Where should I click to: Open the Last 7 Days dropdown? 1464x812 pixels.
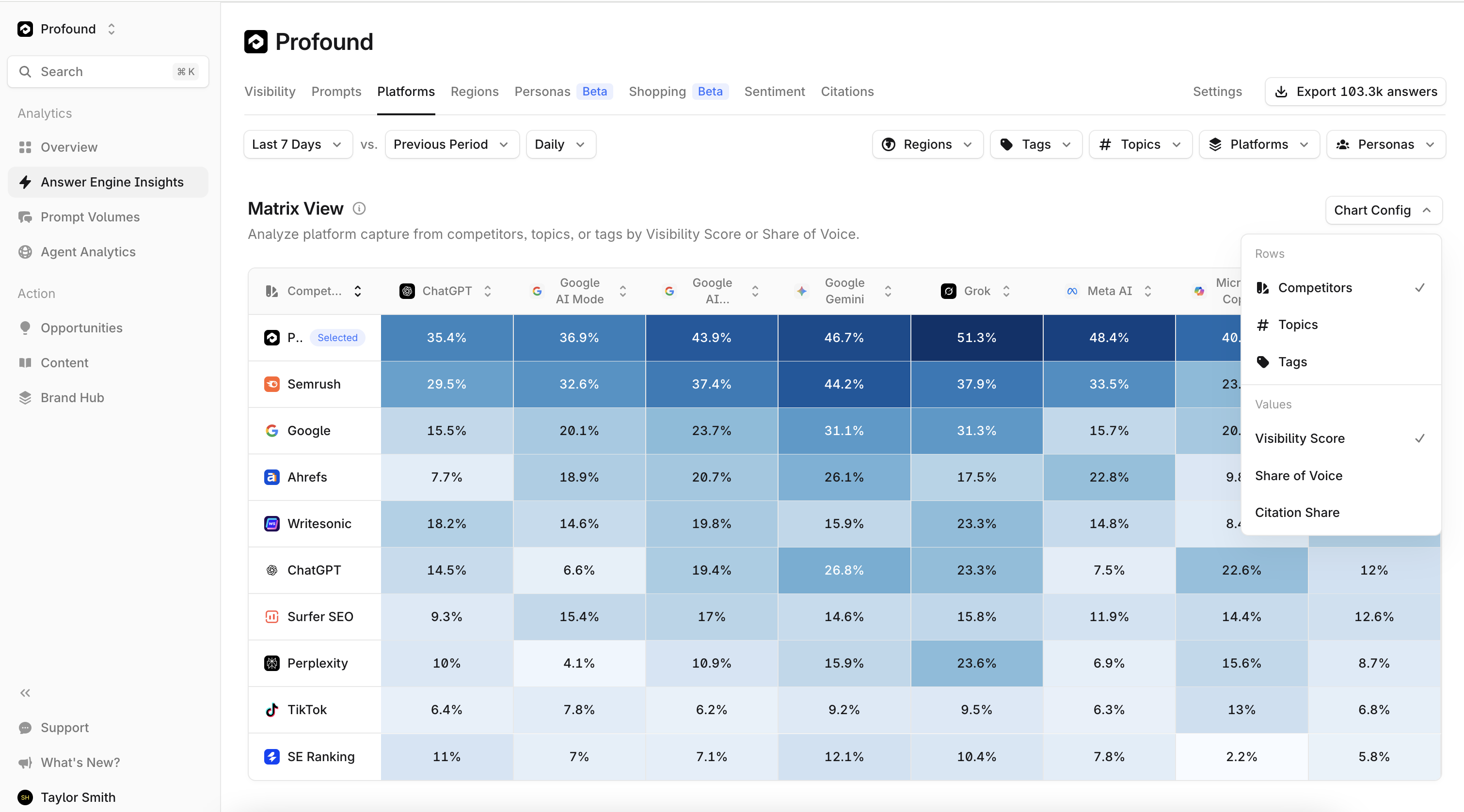coord(297,144)
